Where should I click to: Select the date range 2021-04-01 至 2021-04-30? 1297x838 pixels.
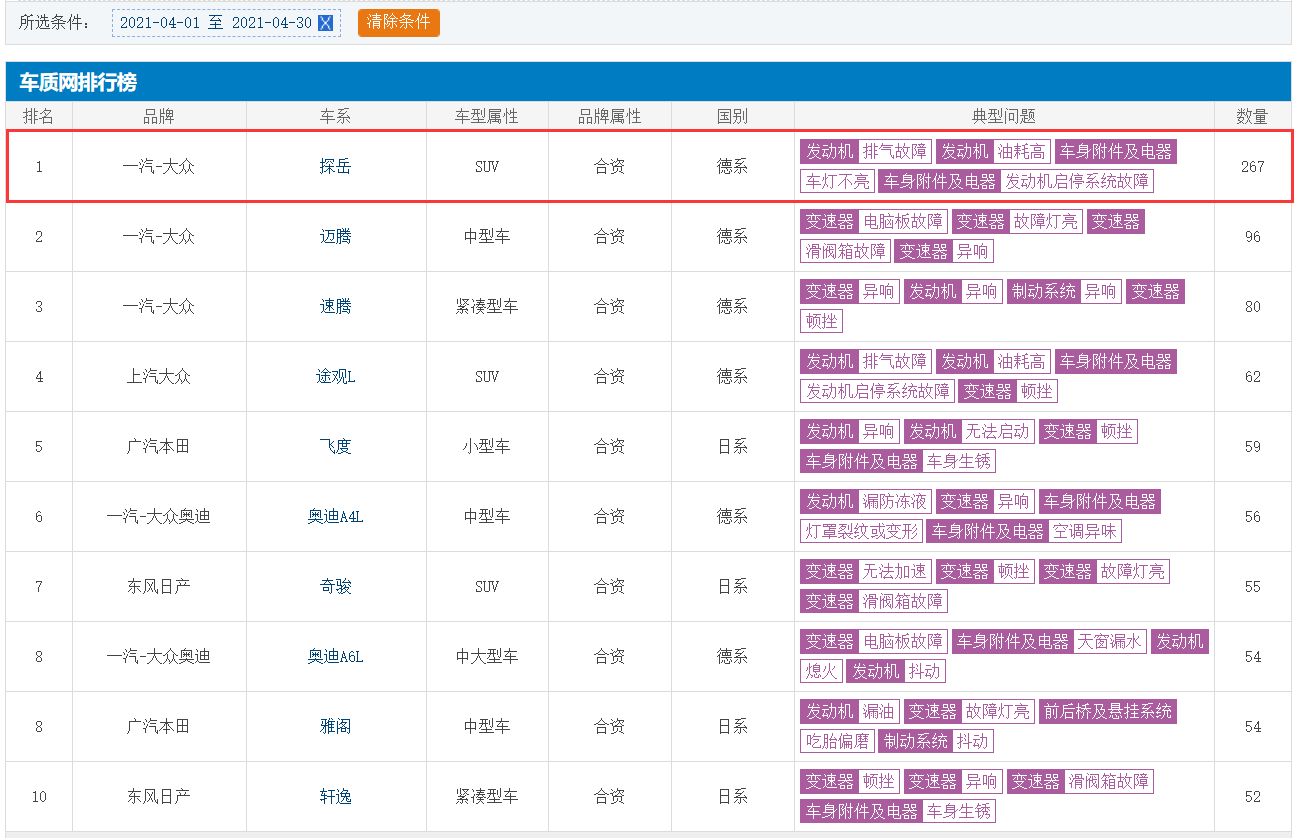[x=216, y=23]
